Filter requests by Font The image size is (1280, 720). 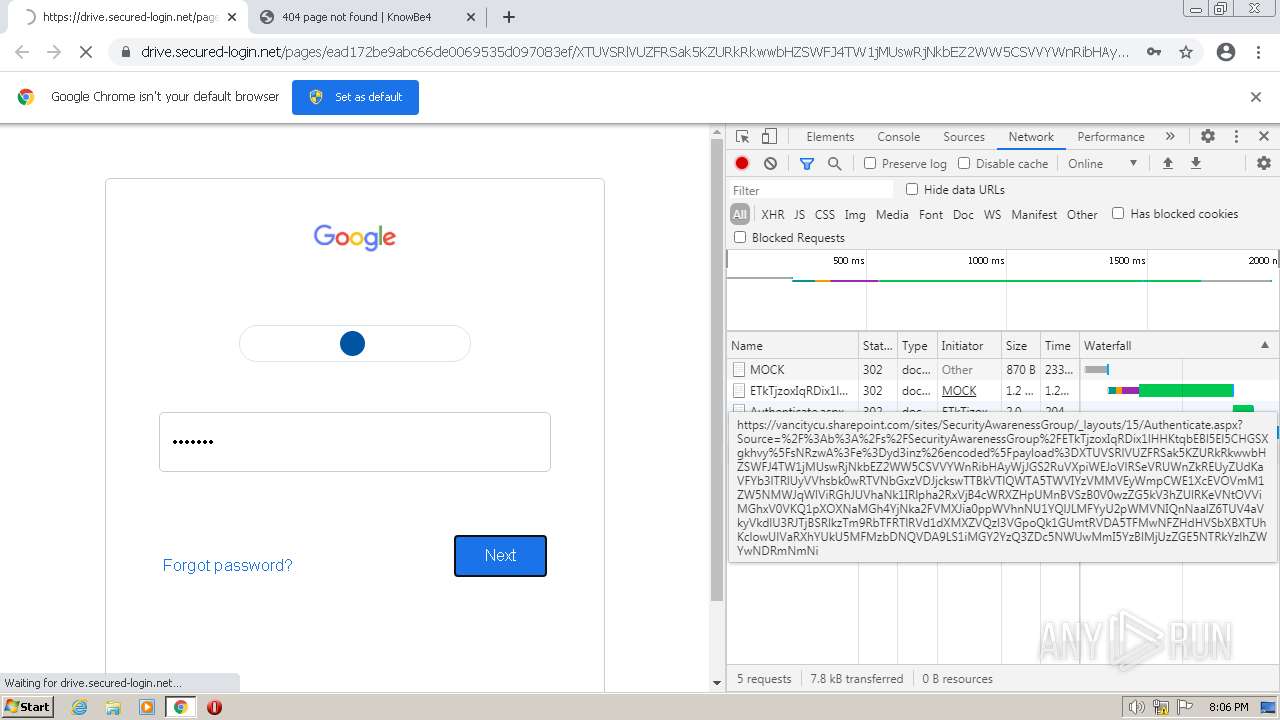(x=930, y=214)
